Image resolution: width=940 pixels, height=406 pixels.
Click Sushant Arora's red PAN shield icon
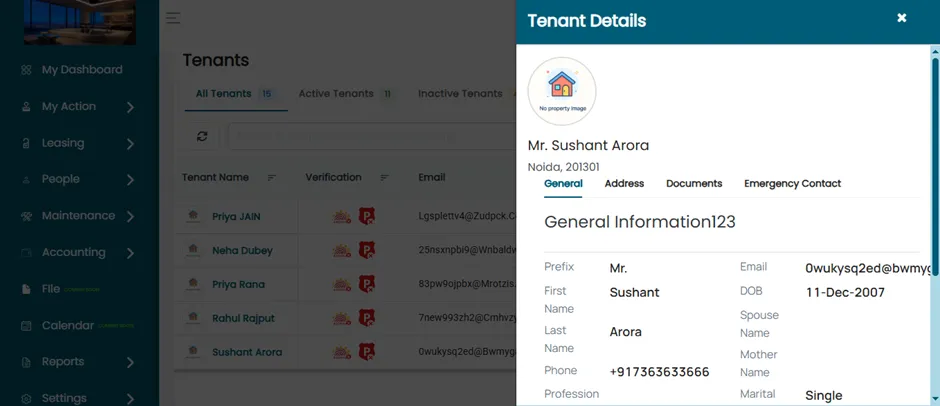[367, 351]
